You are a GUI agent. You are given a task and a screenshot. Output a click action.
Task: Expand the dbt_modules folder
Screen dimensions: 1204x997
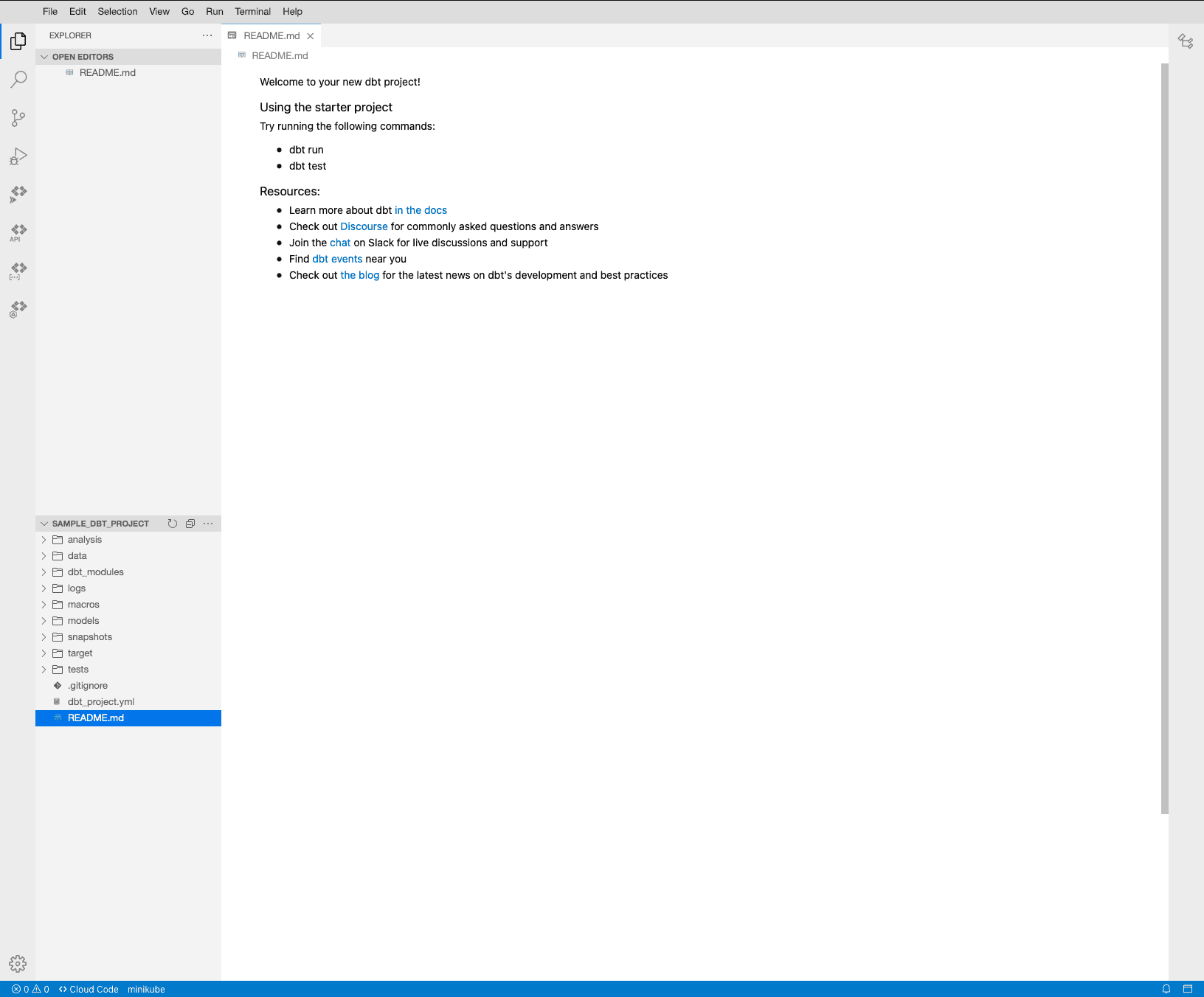(128, 572)
